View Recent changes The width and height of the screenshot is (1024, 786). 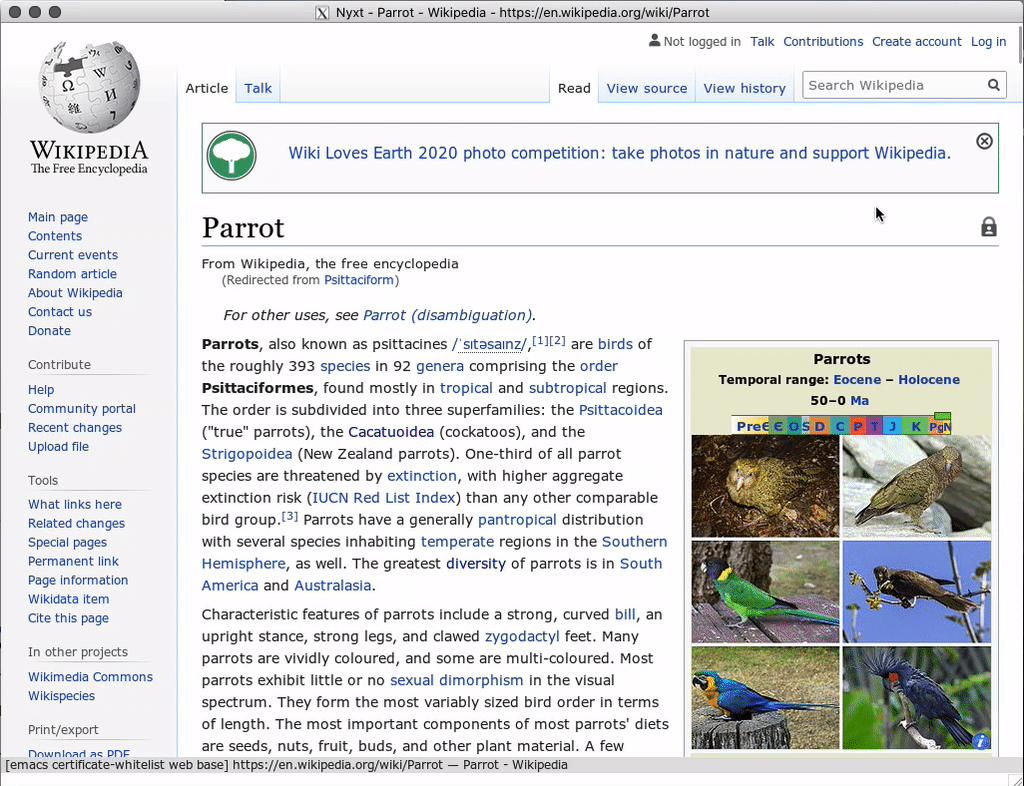(x=74, y=427)
